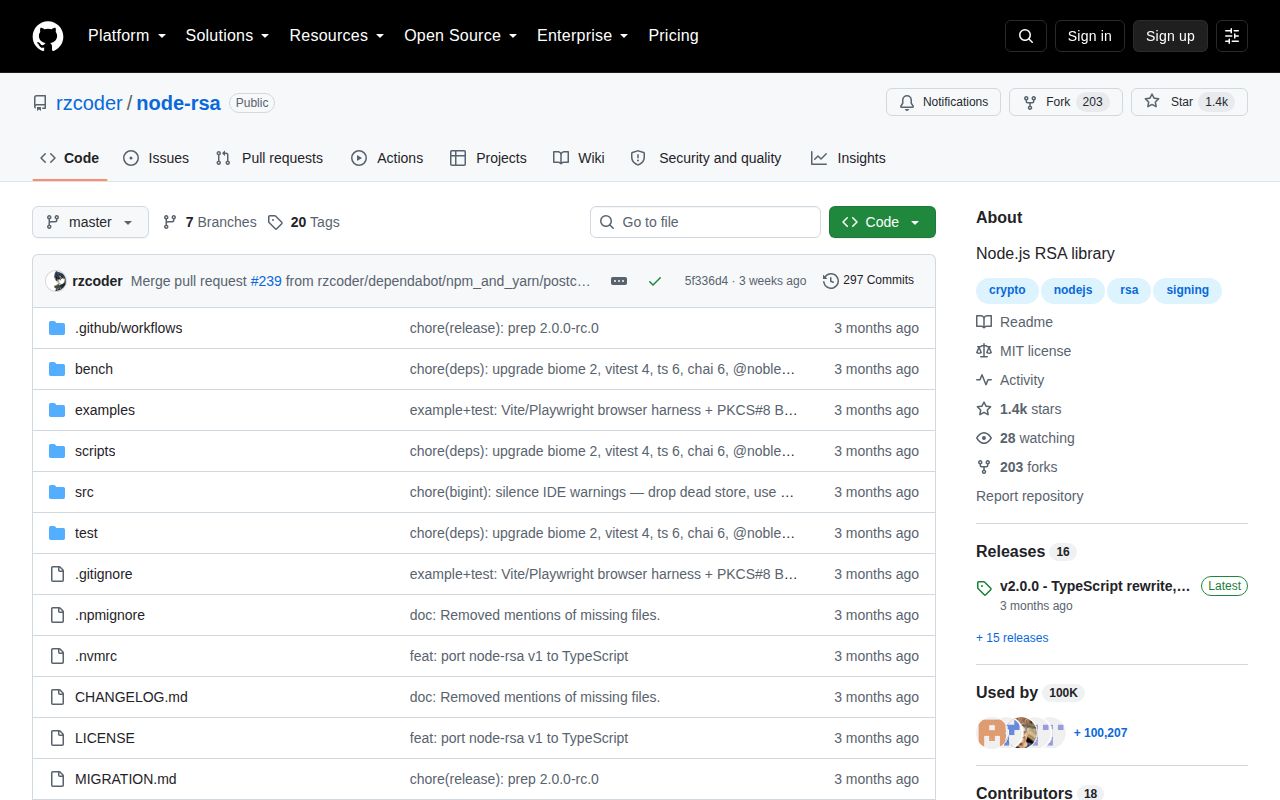Click the repository icon before rzcoder

[40, 103]
